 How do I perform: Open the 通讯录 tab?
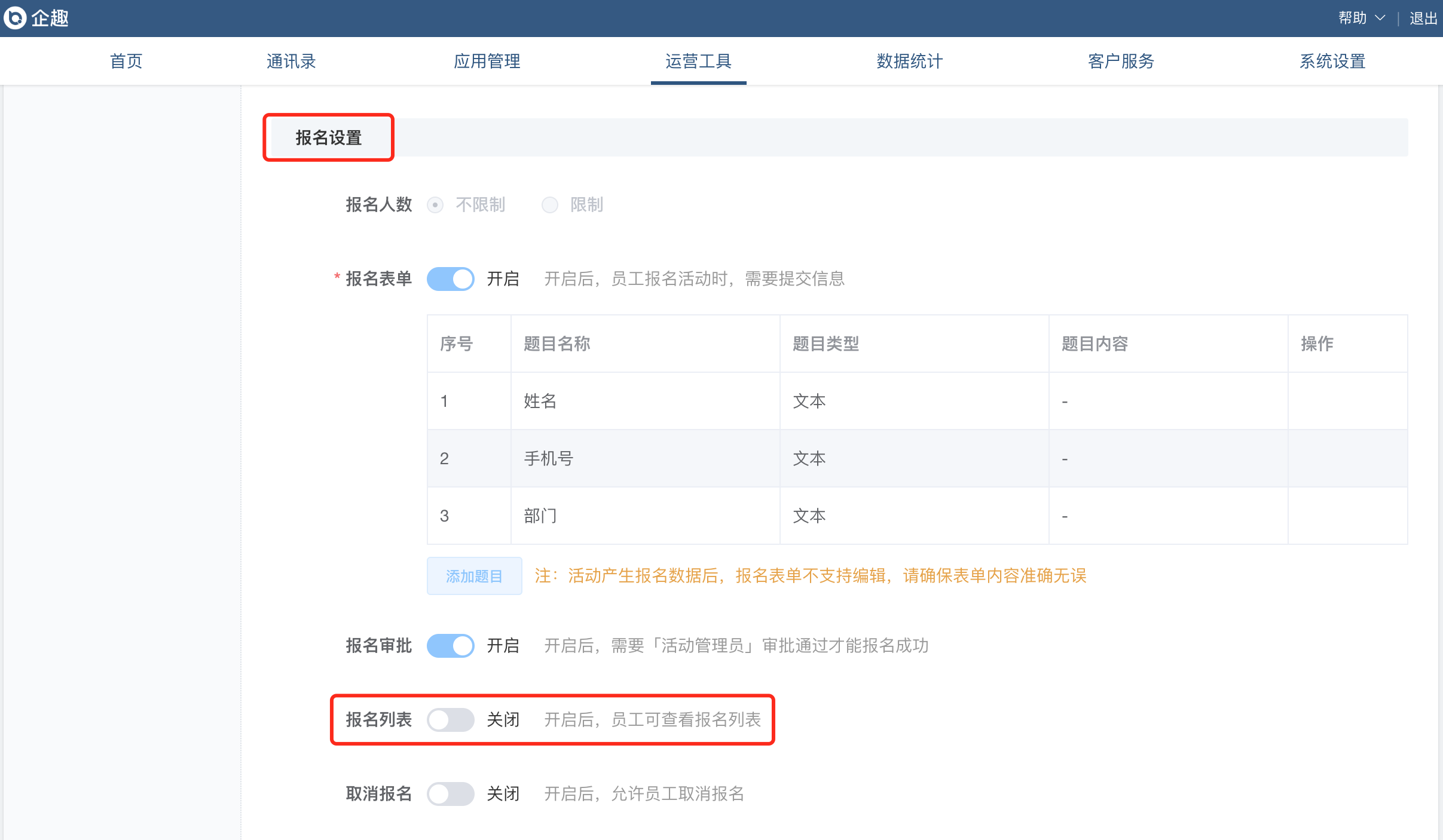tap(291, 61)
